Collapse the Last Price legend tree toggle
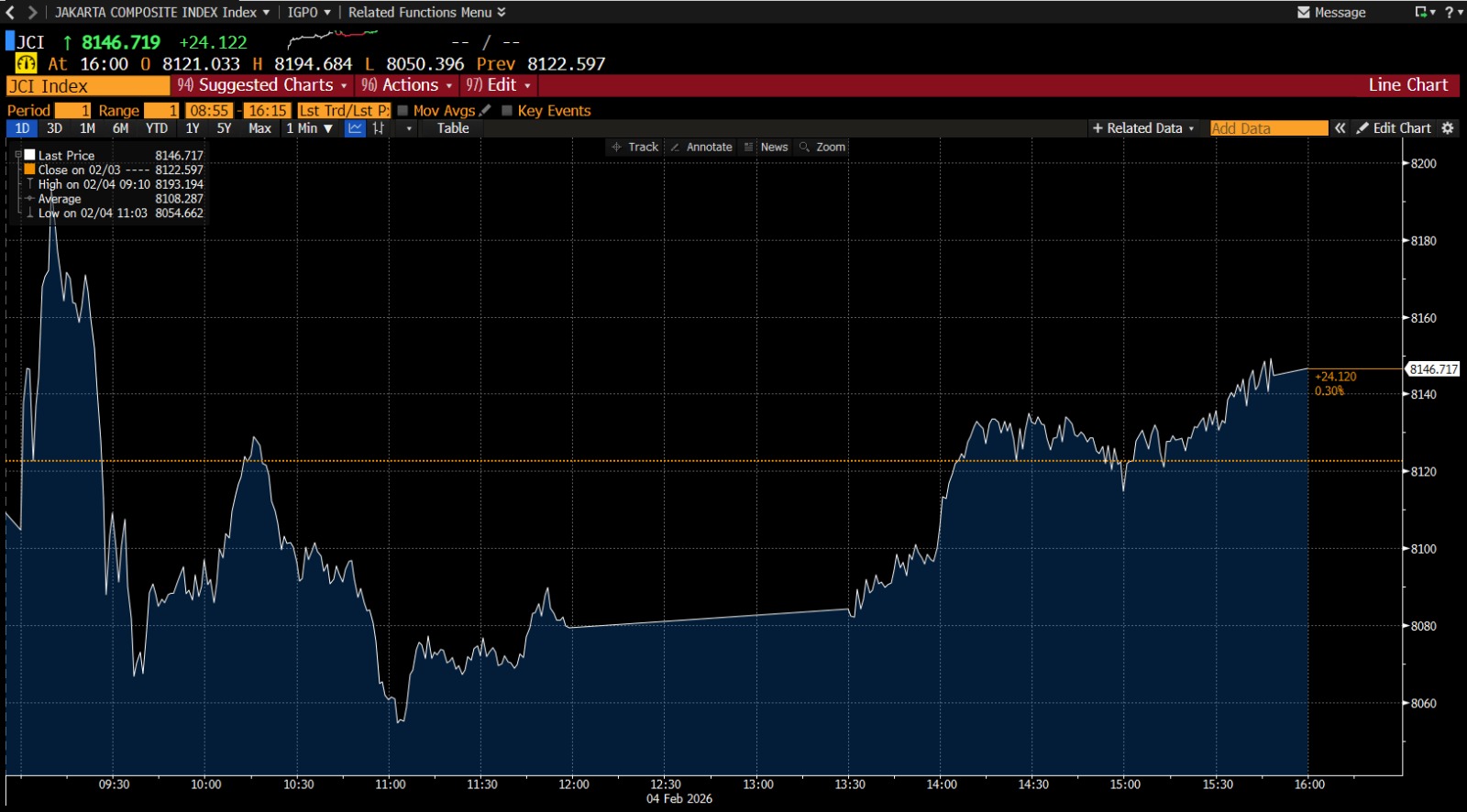The height and width of the screenshot is (812, 1467). click(18, 156)
